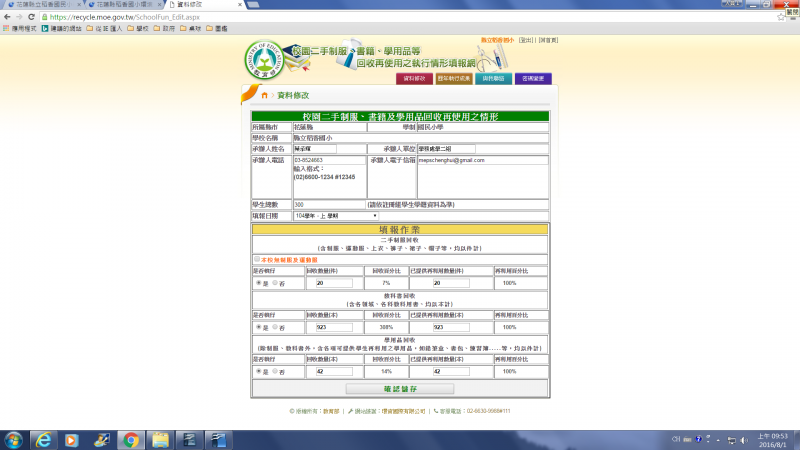Click the 登出 logout link

coord(526,40)
